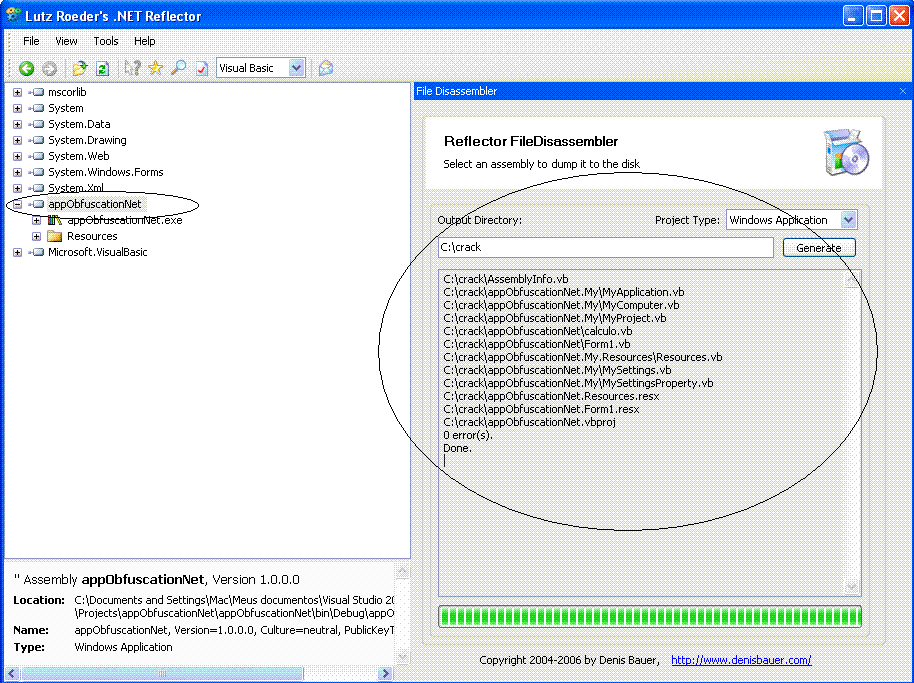Open the Project Type dropdown
Screen dimensions: 914x683
[x=848, y=220]
